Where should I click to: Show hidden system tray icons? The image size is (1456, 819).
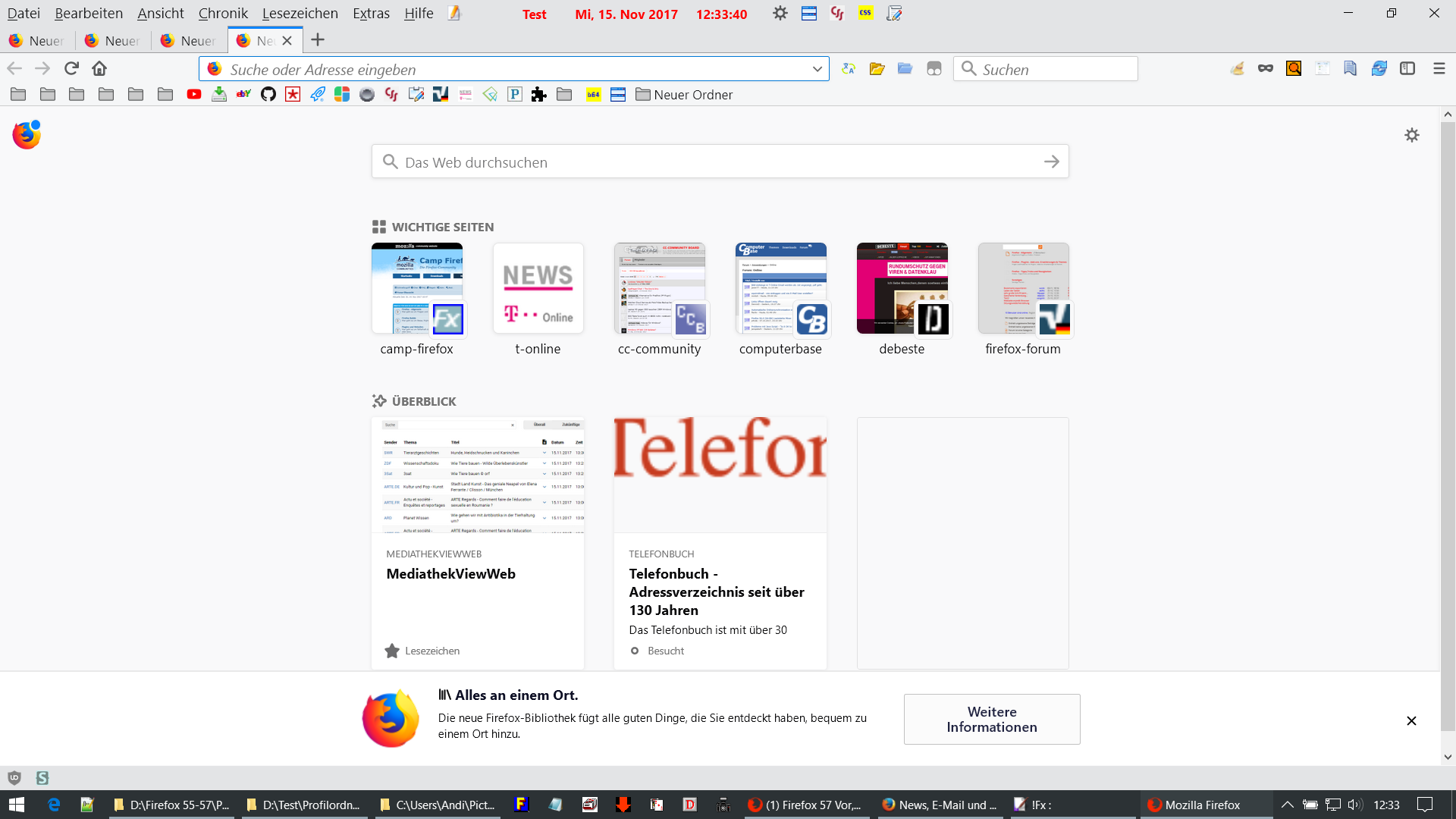(1287, 805)
